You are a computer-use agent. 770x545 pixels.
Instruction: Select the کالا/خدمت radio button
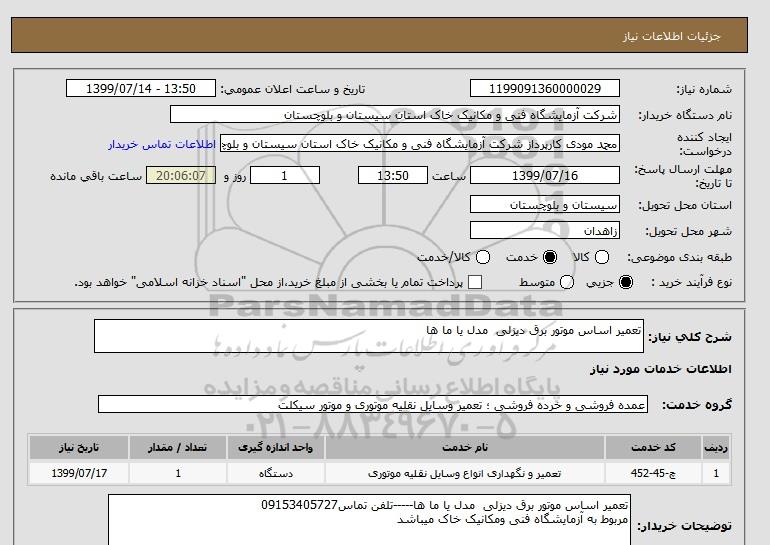tap(483, 257)
